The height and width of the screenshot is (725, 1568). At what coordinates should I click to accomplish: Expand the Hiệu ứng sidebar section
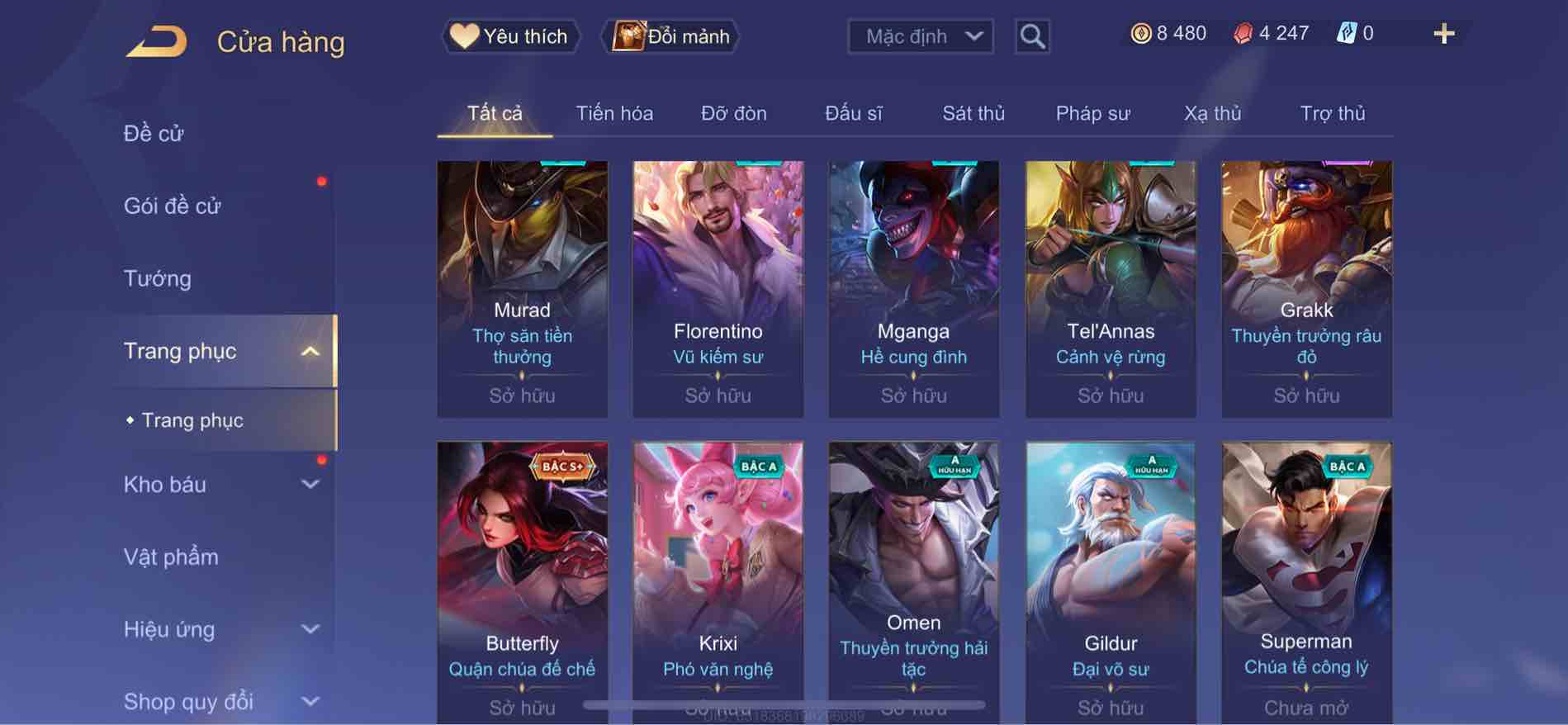310,629
